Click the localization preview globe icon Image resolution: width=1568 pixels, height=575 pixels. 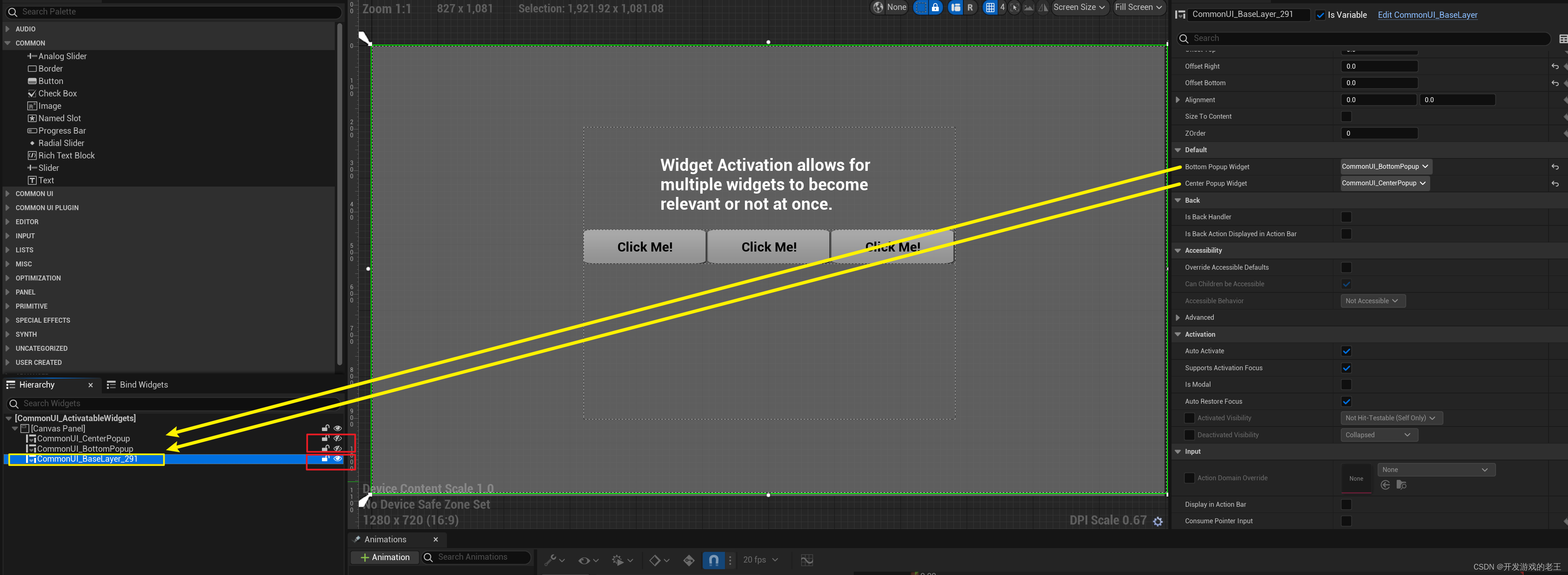point(877,7)
